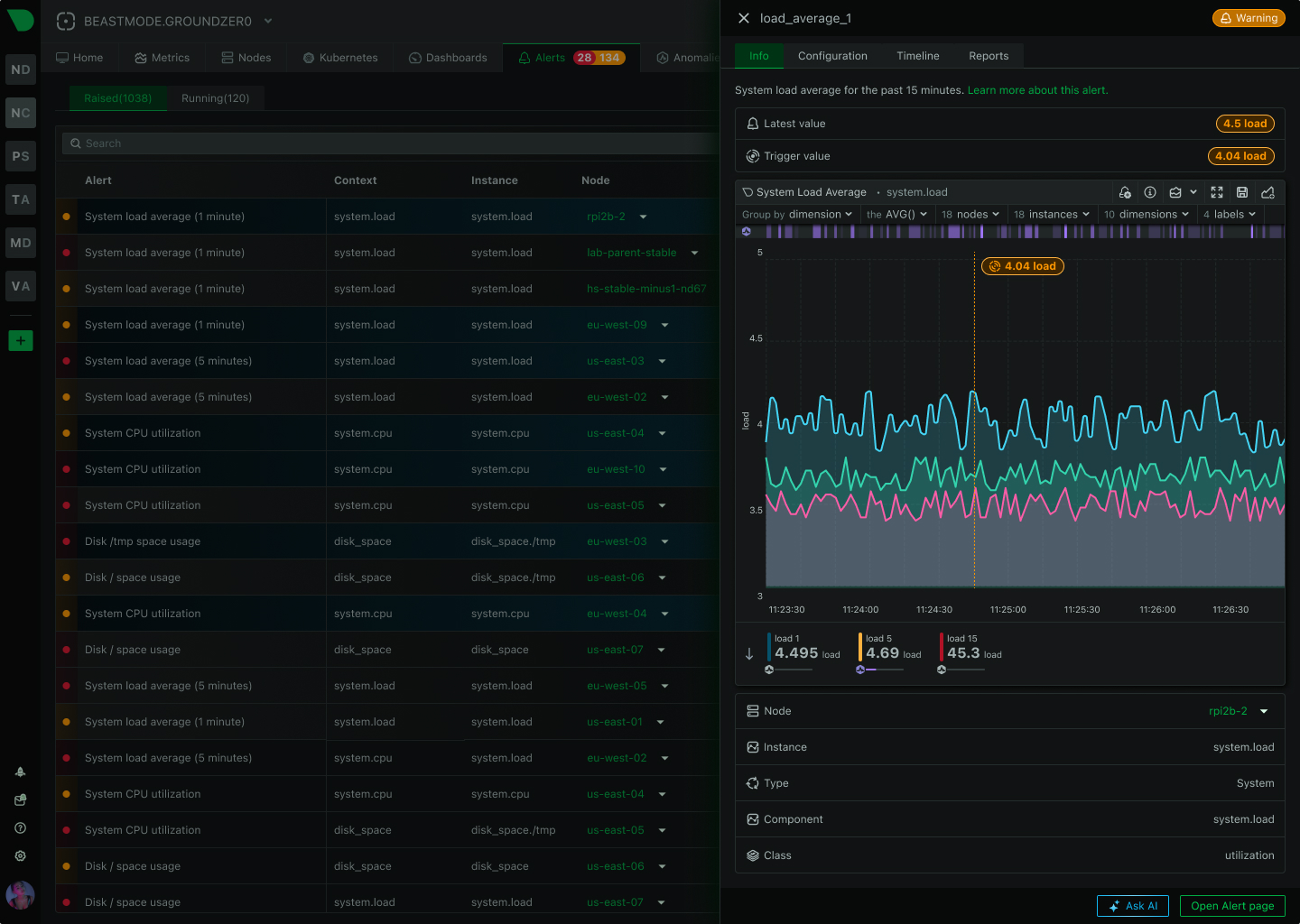Open the chart in fullscreen mode
Viewport: 1300px width, 924px height.
point(1217,192)
